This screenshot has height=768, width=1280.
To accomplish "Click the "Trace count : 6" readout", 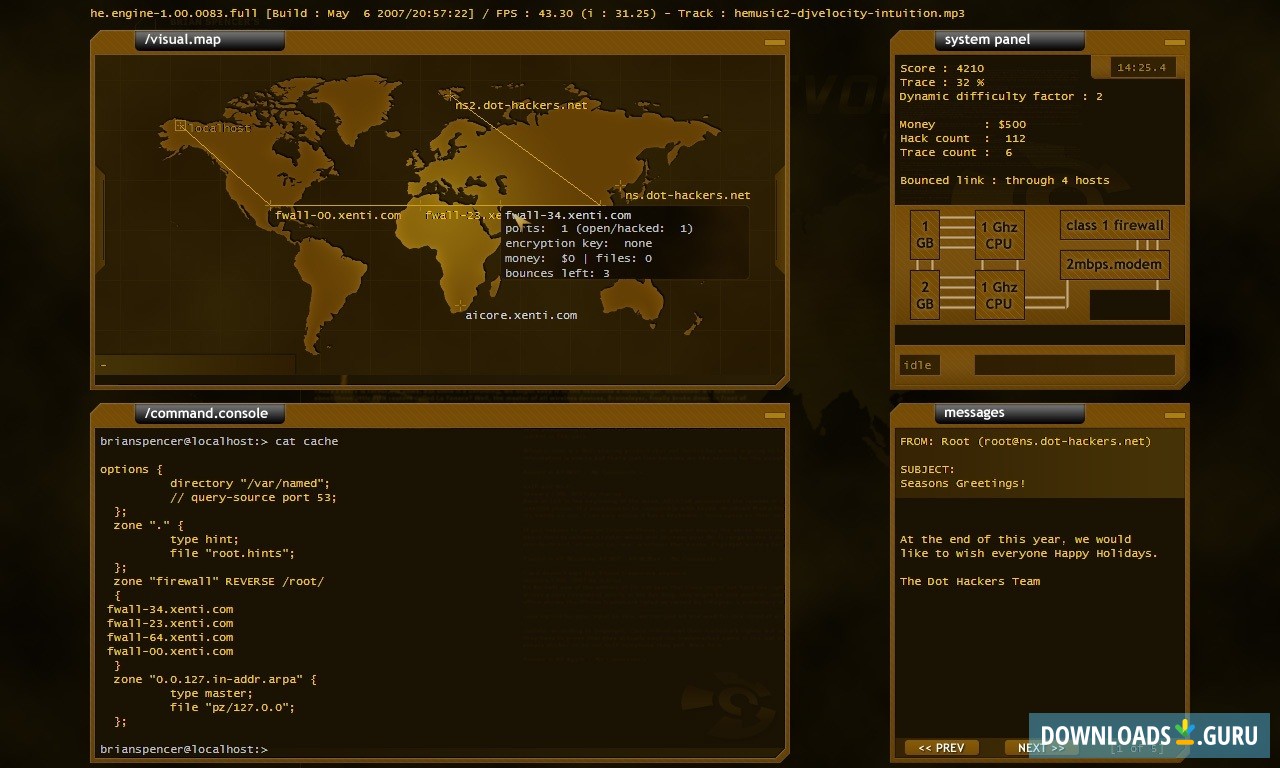I will tap(956, 153).
